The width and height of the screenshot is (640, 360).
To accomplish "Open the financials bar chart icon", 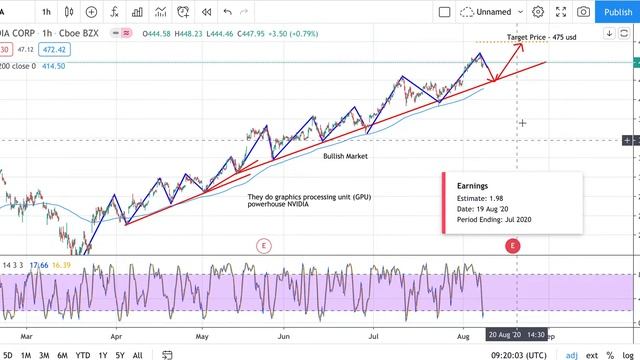I will (x=137, y=12).
